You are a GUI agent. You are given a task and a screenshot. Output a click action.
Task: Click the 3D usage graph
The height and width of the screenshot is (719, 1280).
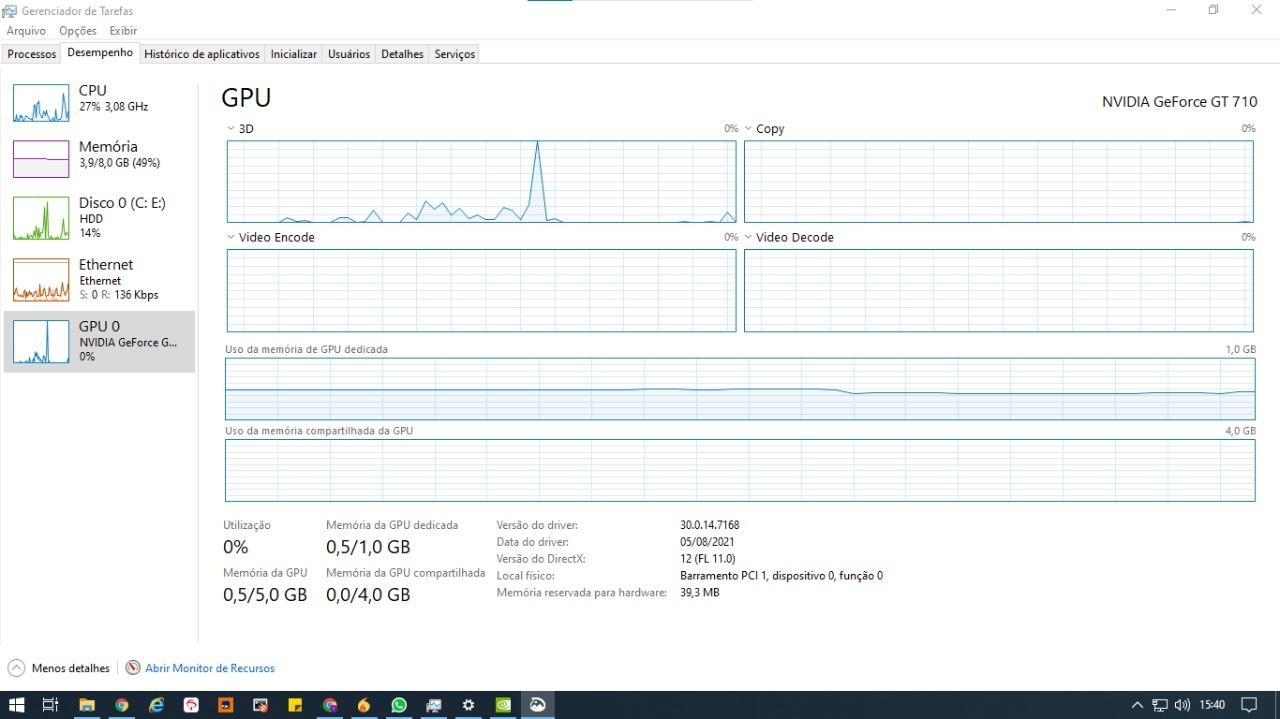tap(481, 181)
